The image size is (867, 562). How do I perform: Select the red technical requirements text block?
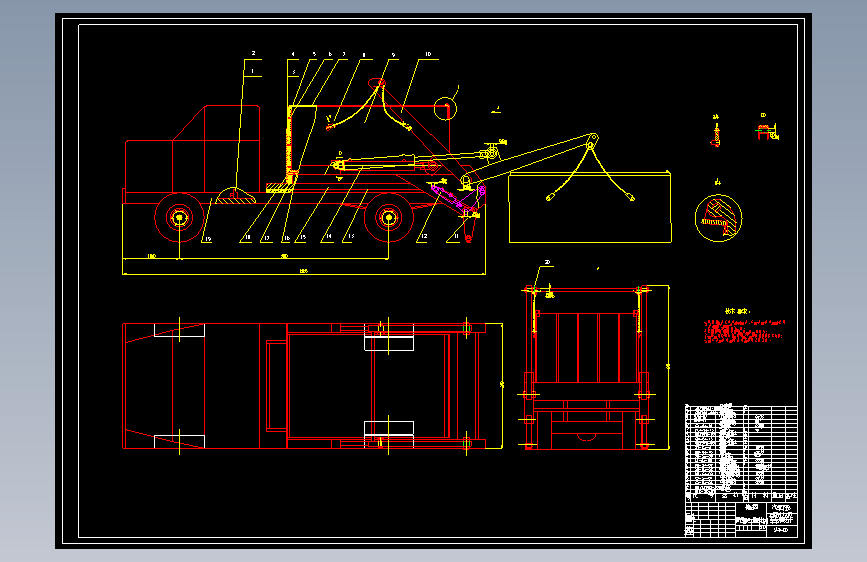point(744,331)
